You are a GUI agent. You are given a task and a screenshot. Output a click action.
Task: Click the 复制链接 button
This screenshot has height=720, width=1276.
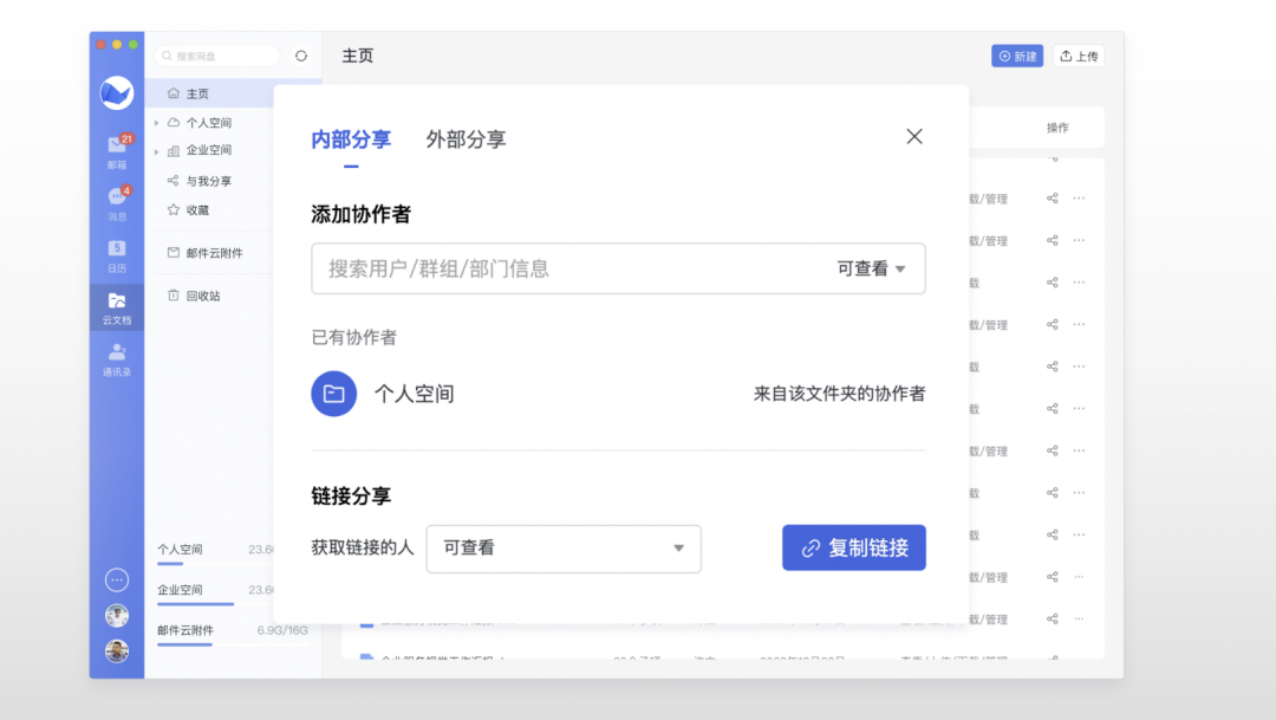pos(853,548)
